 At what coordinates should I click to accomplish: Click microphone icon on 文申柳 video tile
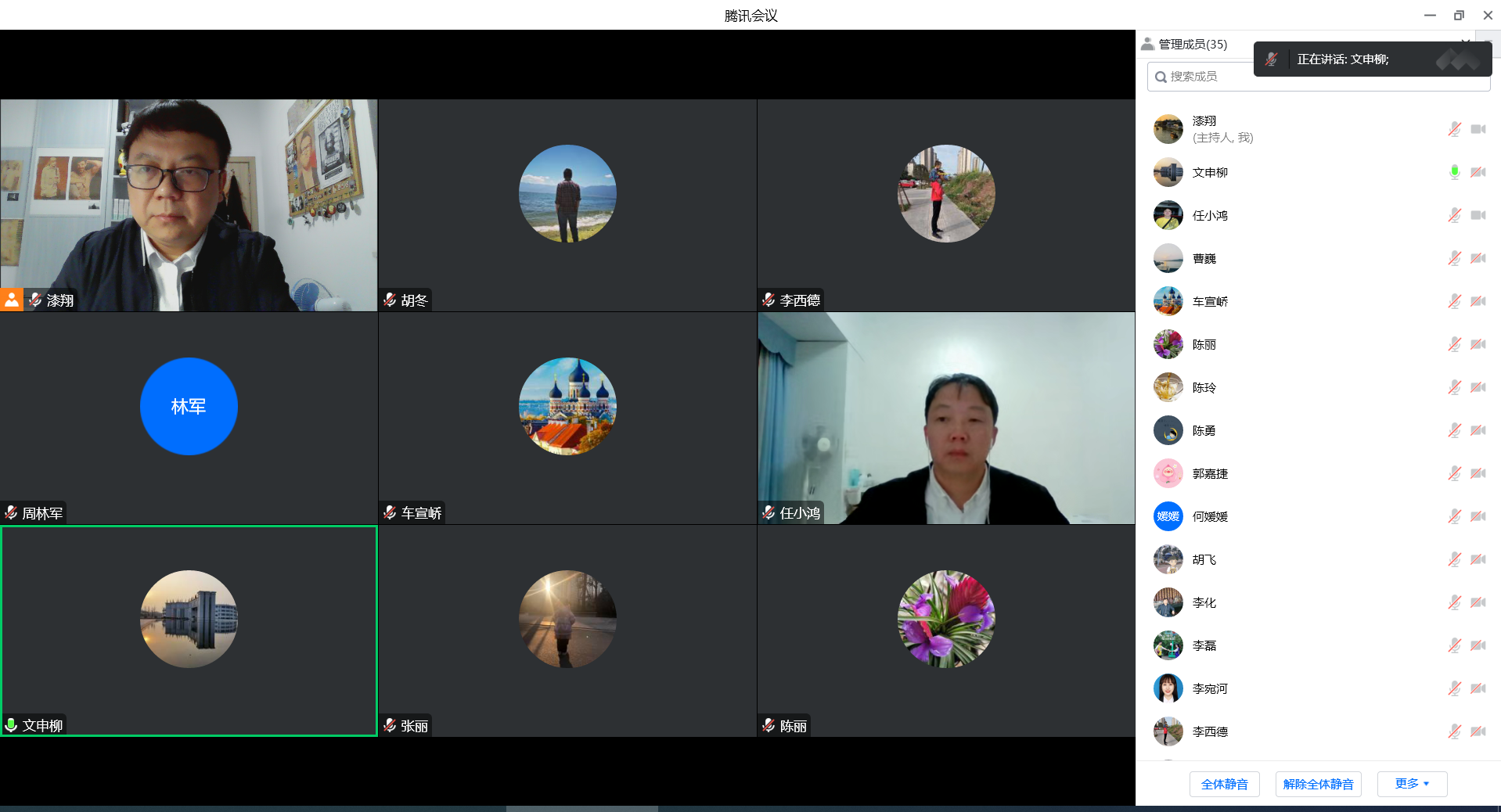(x=12, y=725)
